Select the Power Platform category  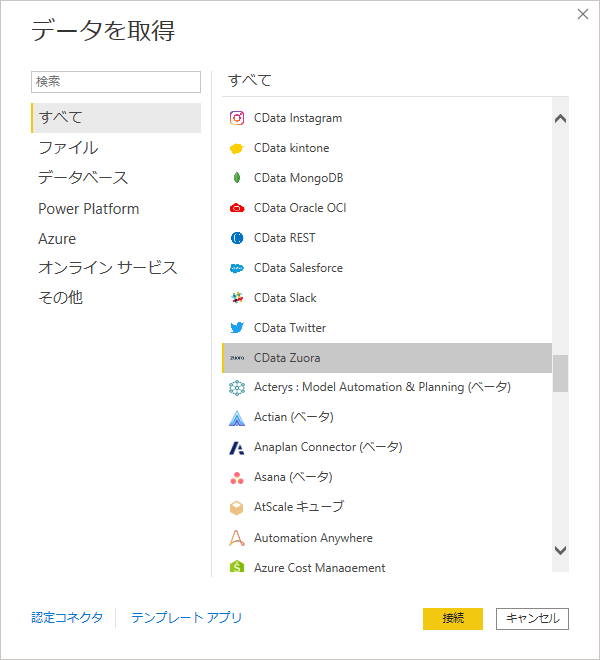tap(89, 209)
